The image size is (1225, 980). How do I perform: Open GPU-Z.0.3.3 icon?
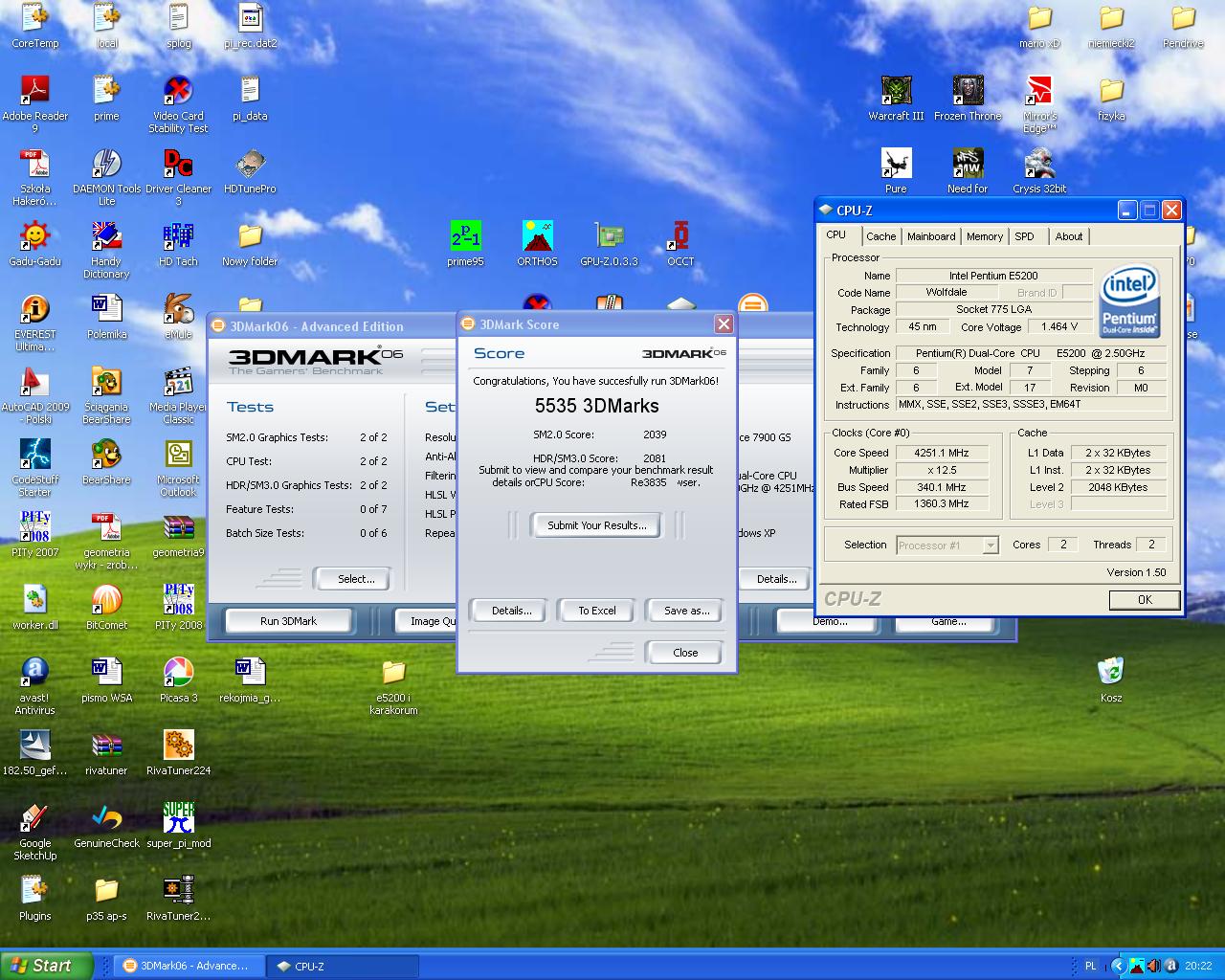pyautogui.click(x=609, y=243)
